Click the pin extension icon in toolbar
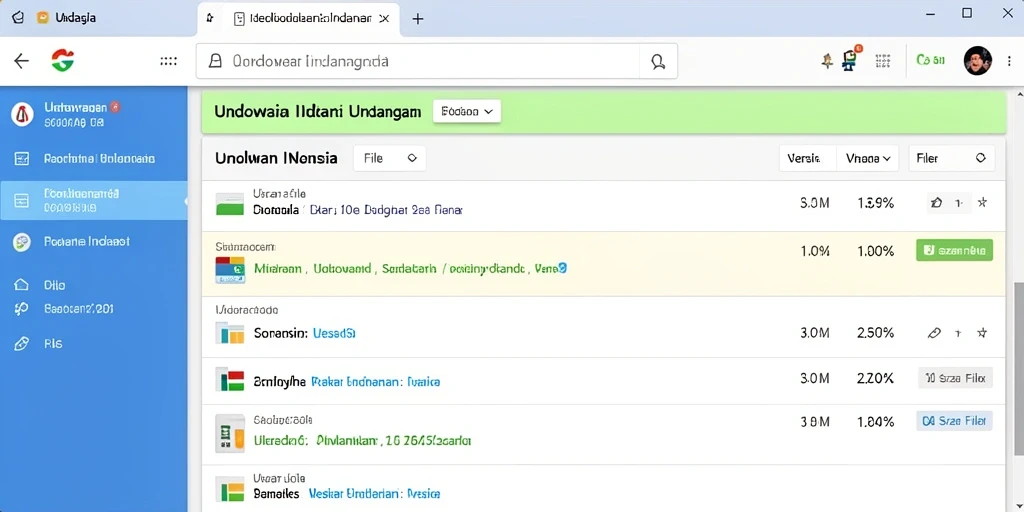Image resolution: width=1024 pixels, height=512 pixels. 827,61
